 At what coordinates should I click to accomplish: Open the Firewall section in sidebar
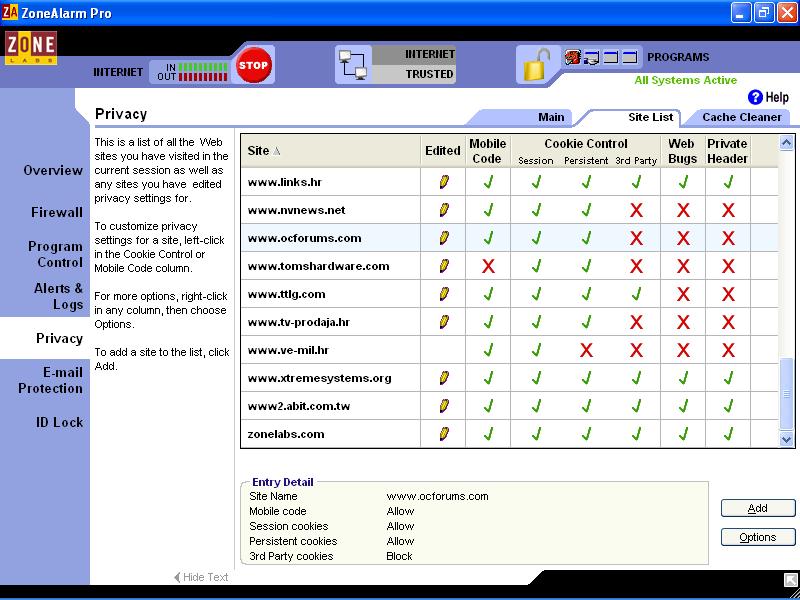tap(56, 212)
